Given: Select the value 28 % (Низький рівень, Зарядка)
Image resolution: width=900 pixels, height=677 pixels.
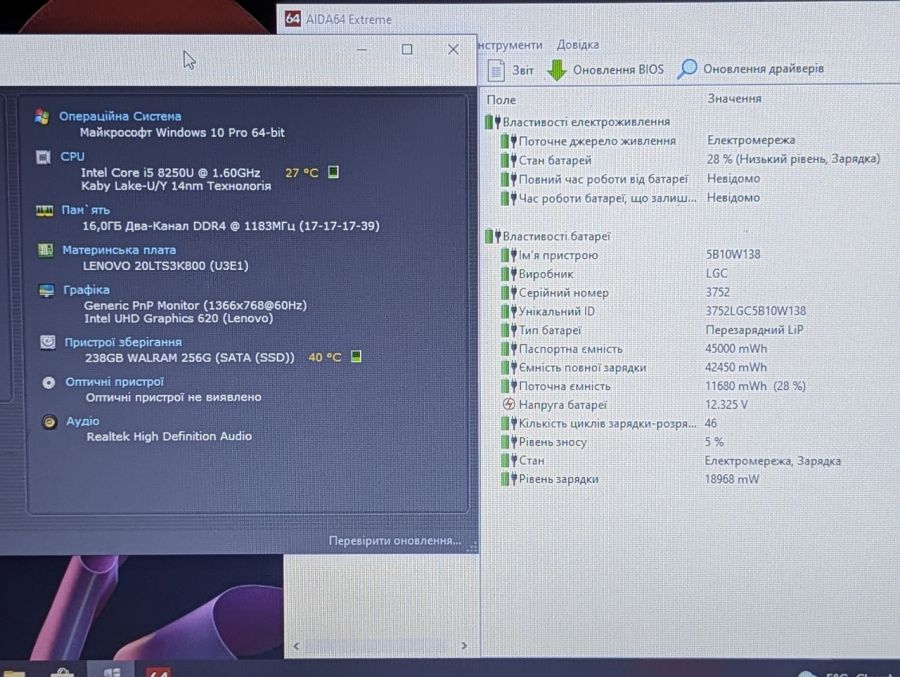Looking at the screenshot, I should point(793,158).
